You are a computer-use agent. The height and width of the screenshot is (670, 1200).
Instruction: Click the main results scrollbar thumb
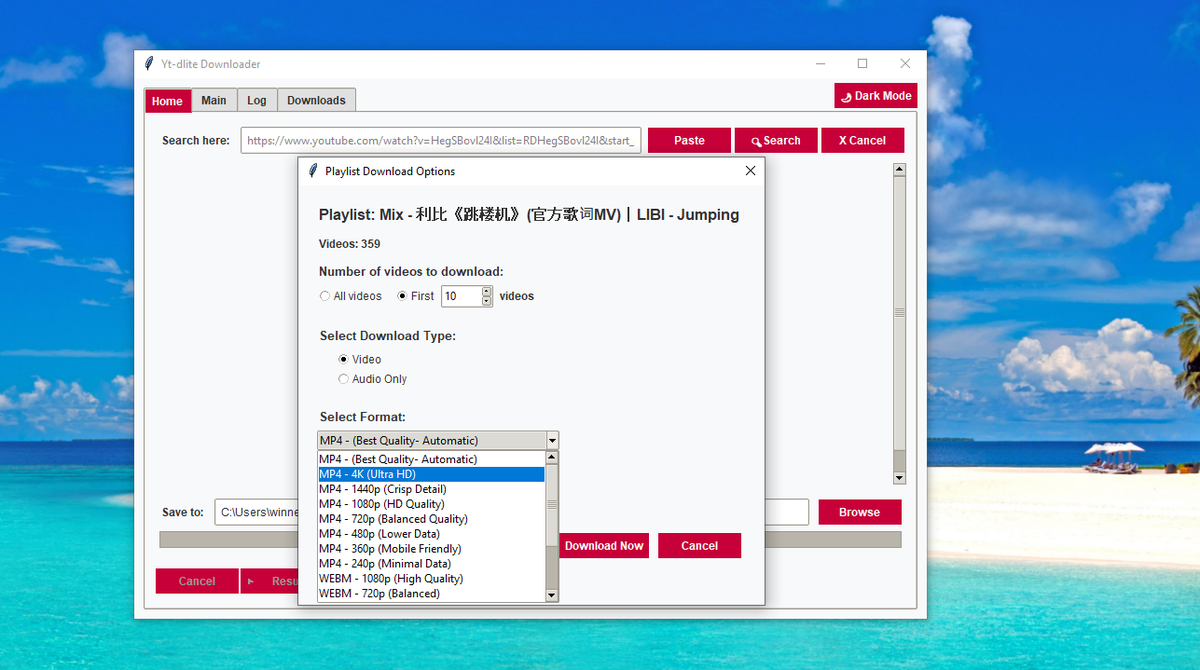(899, 313)
